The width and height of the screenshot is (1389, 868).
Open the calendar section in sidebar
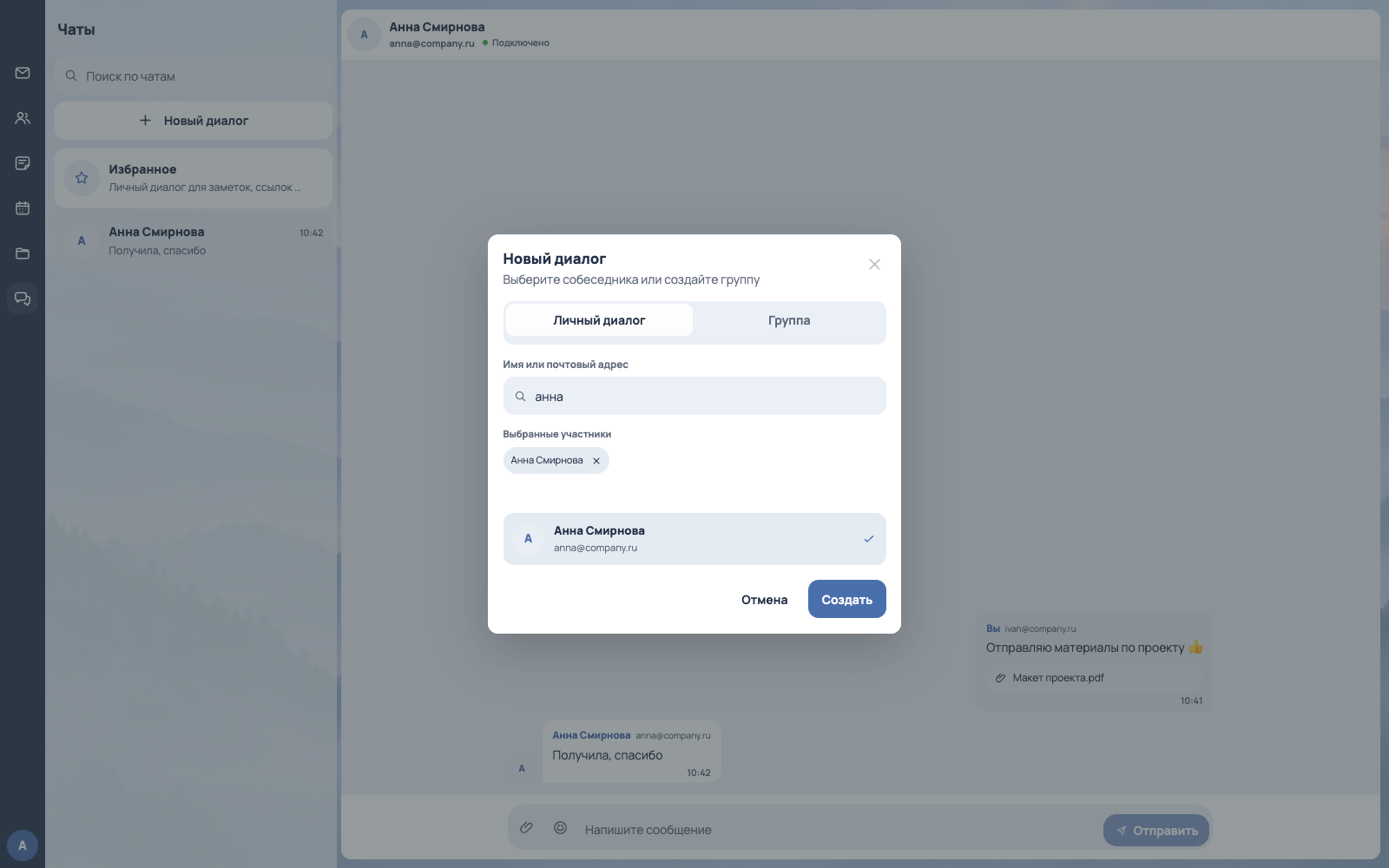click(x=23, y=208)
